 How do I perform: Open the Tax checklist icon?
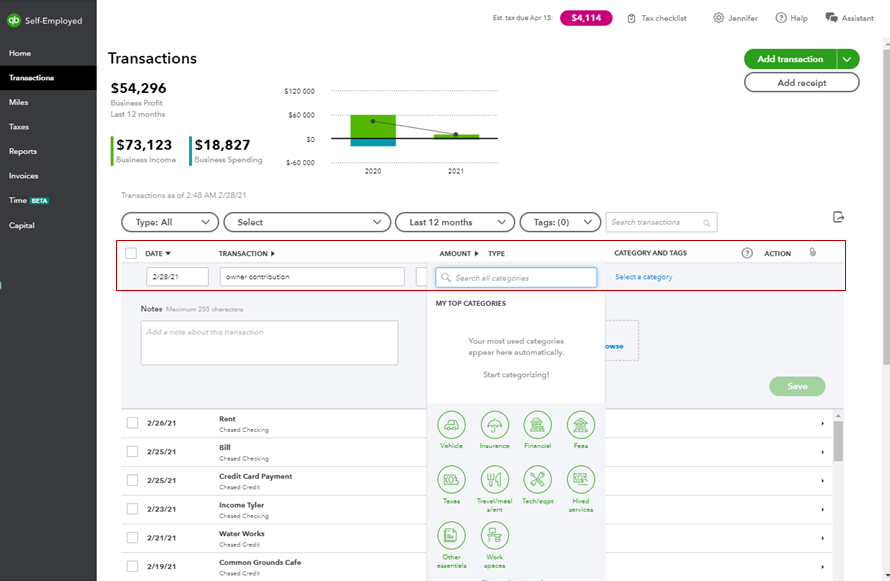click(x=631, y=18)
